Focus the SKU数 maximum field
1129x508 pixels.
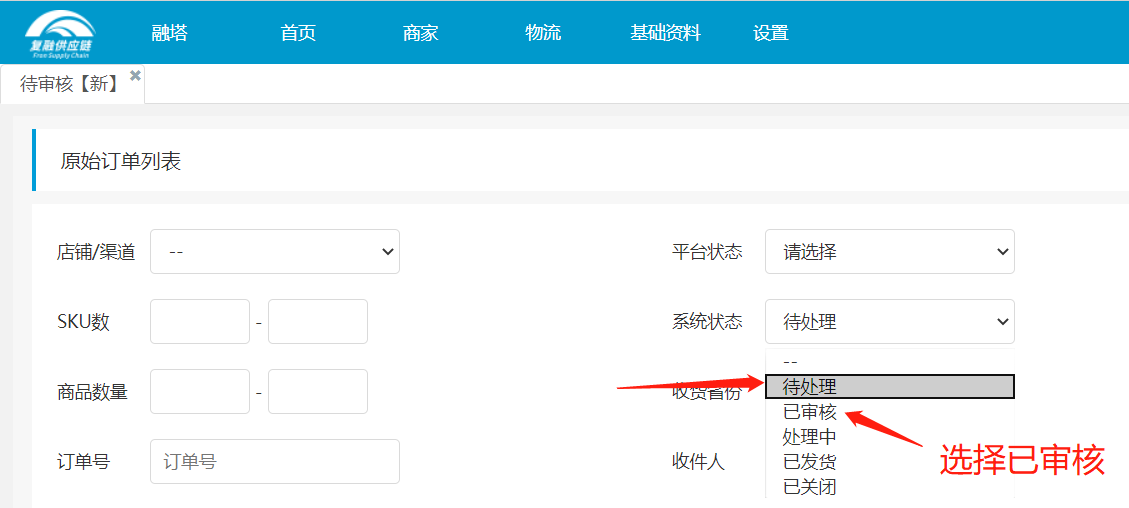(x=318, y=322)
